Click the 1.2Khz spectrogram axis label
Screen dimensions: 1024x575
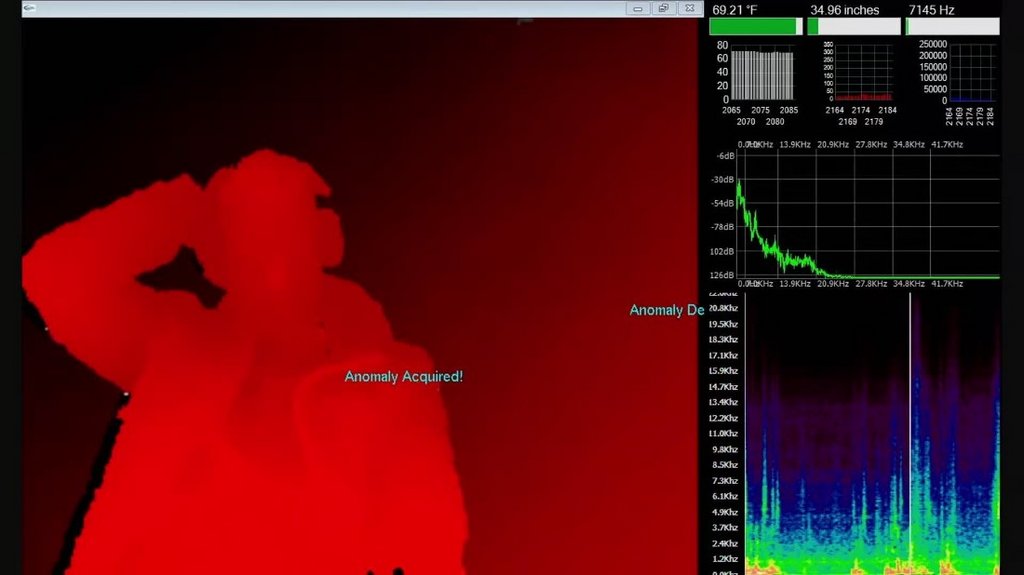tap(725, 559)
